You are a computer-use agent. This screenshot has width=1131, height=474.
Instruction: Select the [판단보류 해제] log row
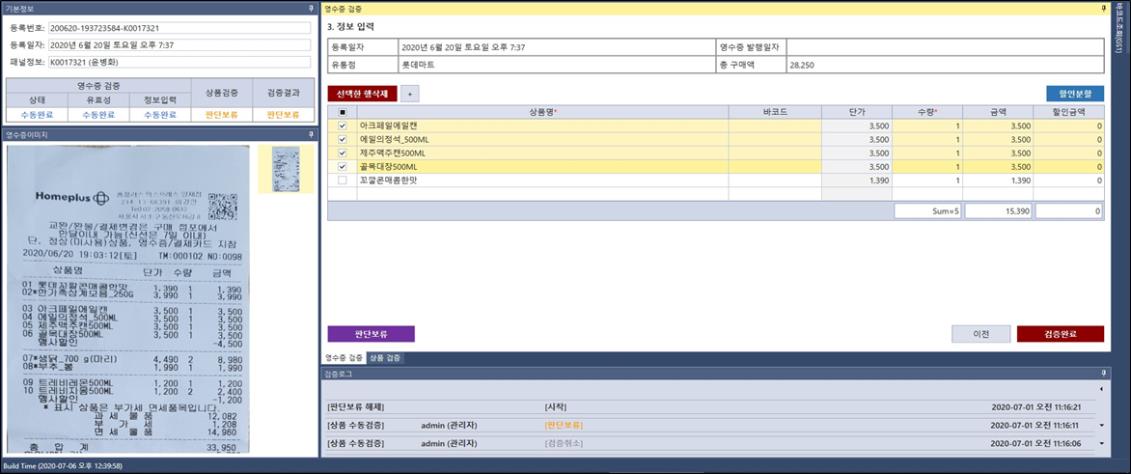click(710, 407)
